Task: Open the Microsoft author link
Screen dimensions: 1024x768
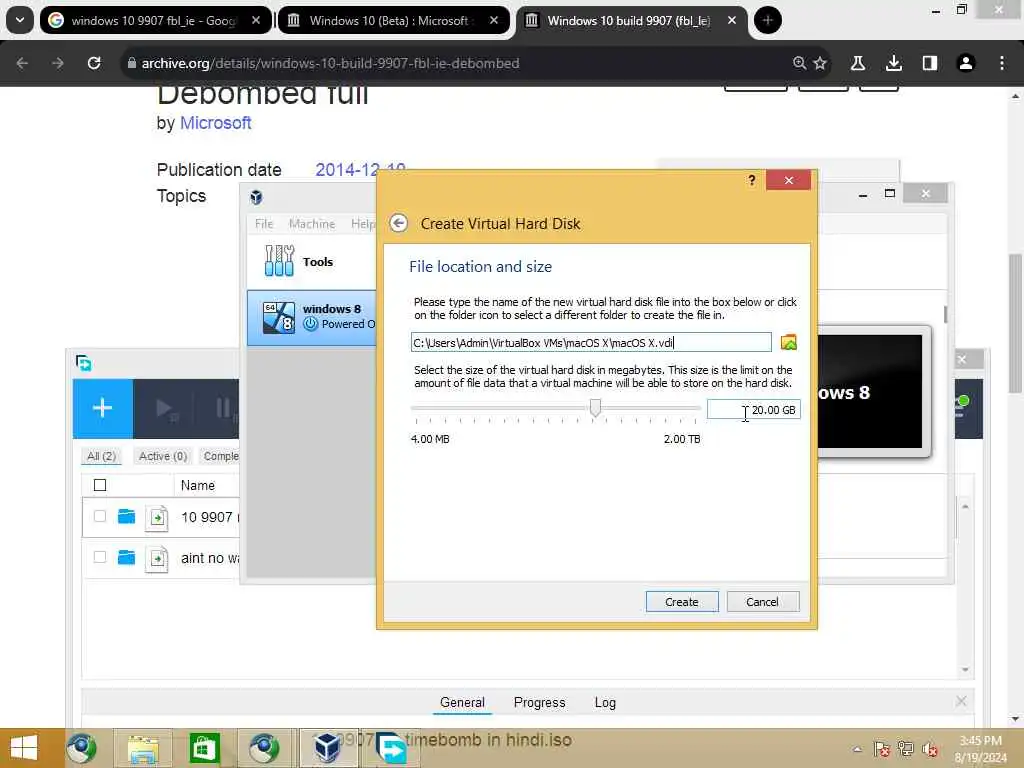Action: point(215,123)
